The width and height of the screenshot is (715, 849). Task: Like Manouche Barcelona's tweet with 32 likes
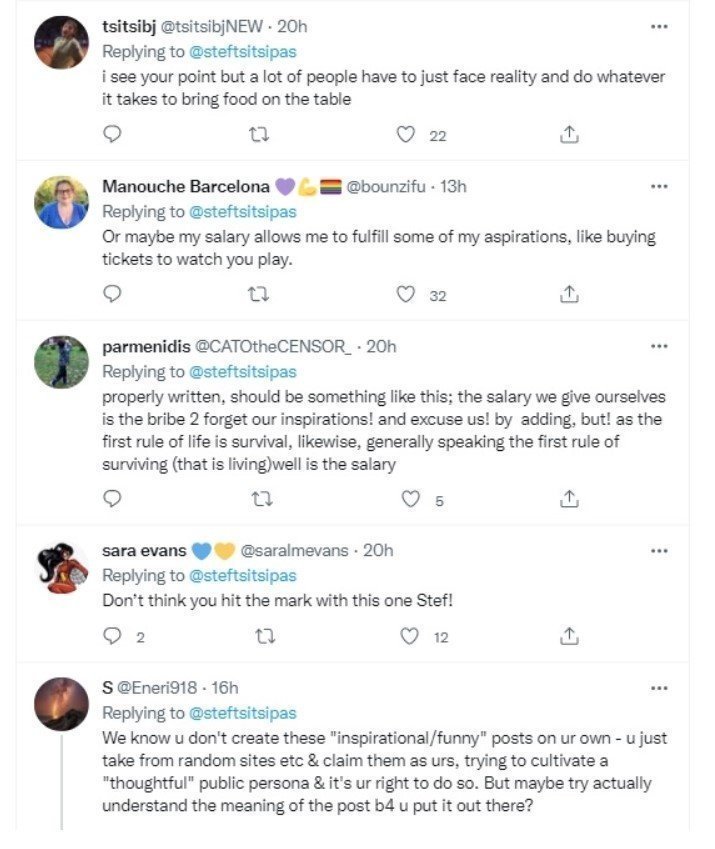point(405,294)
